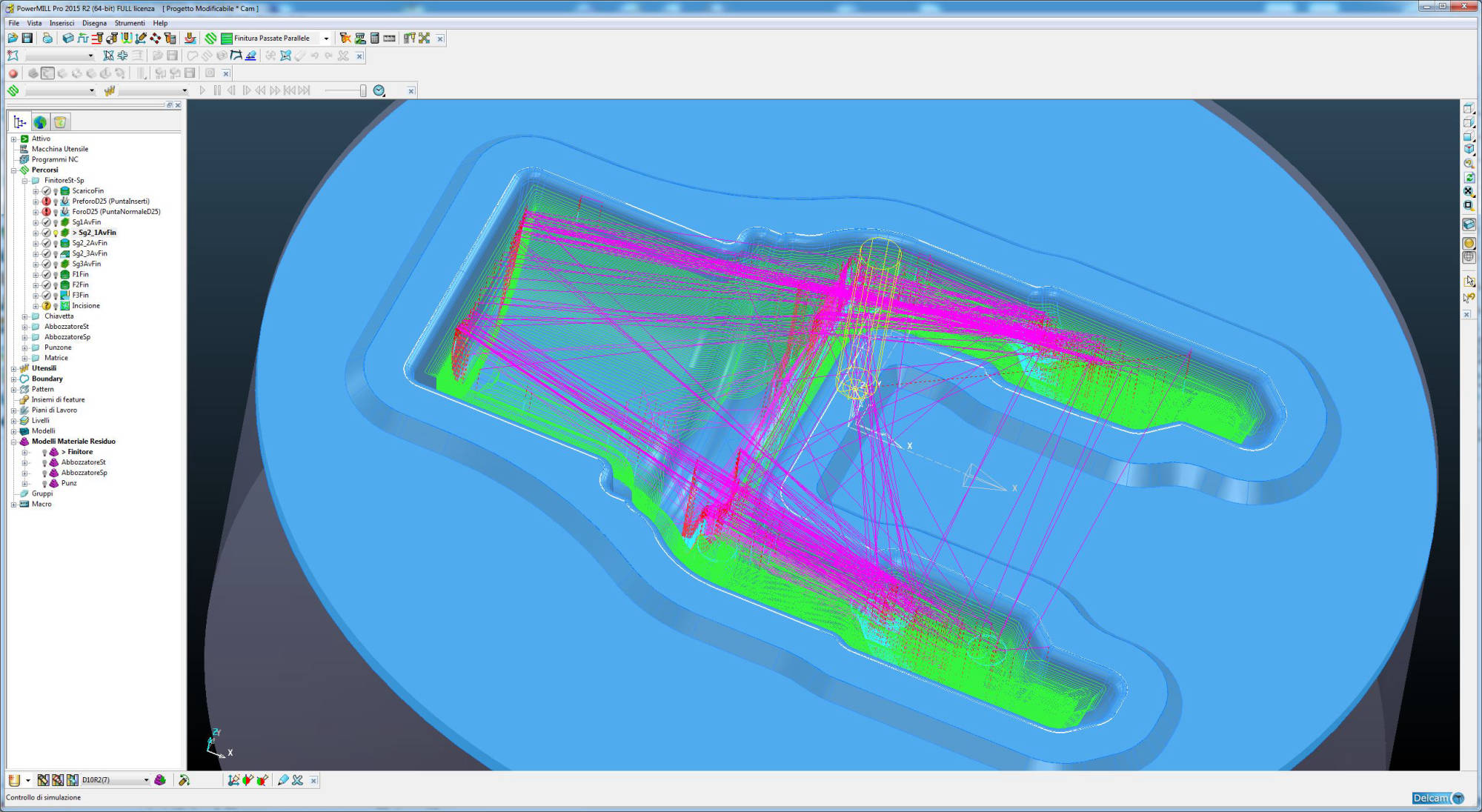Toggle light bulb for ScaricoFin toolpath

point(56,191)
